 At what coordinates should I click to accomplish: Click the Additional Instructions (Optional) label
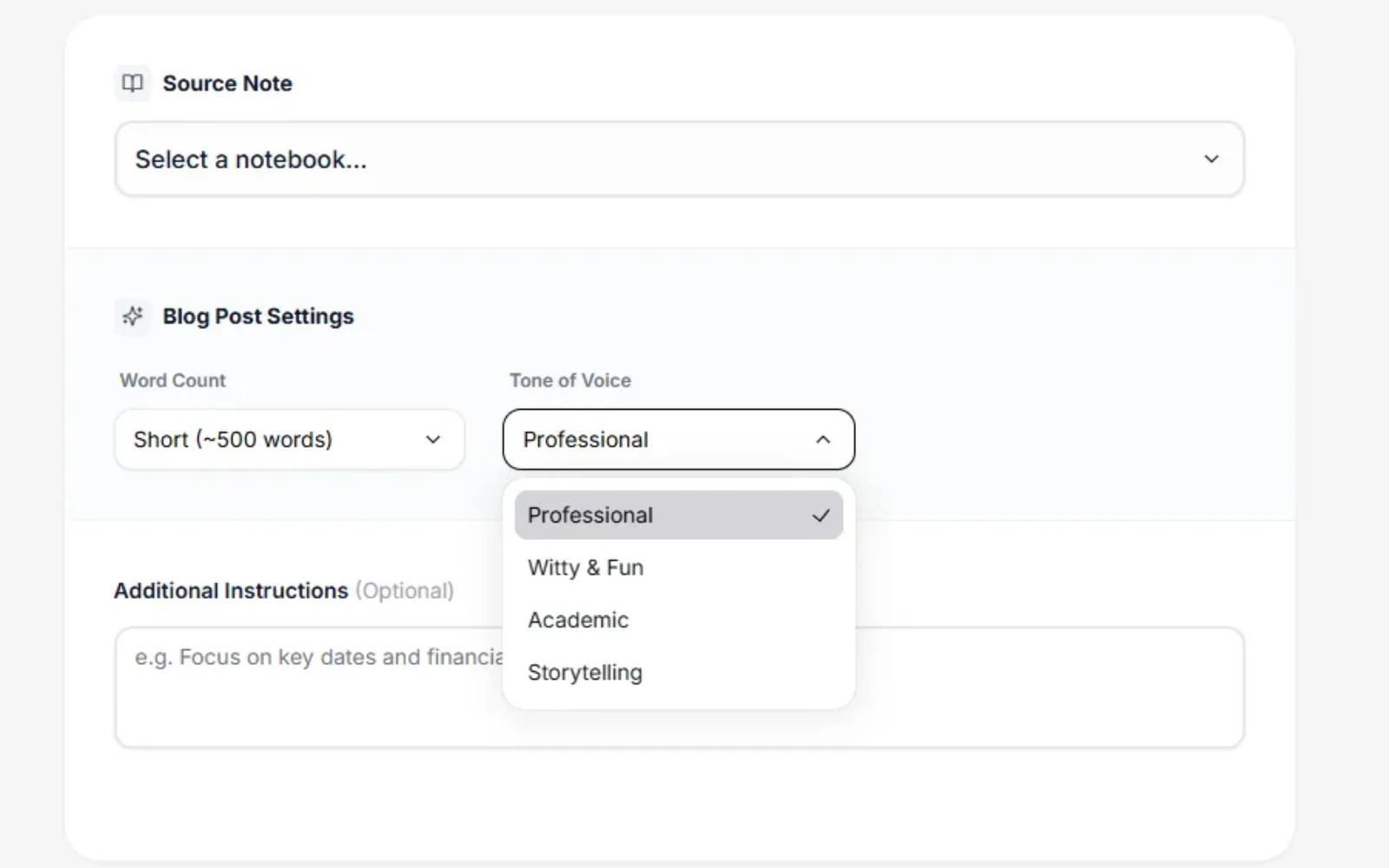284,590
